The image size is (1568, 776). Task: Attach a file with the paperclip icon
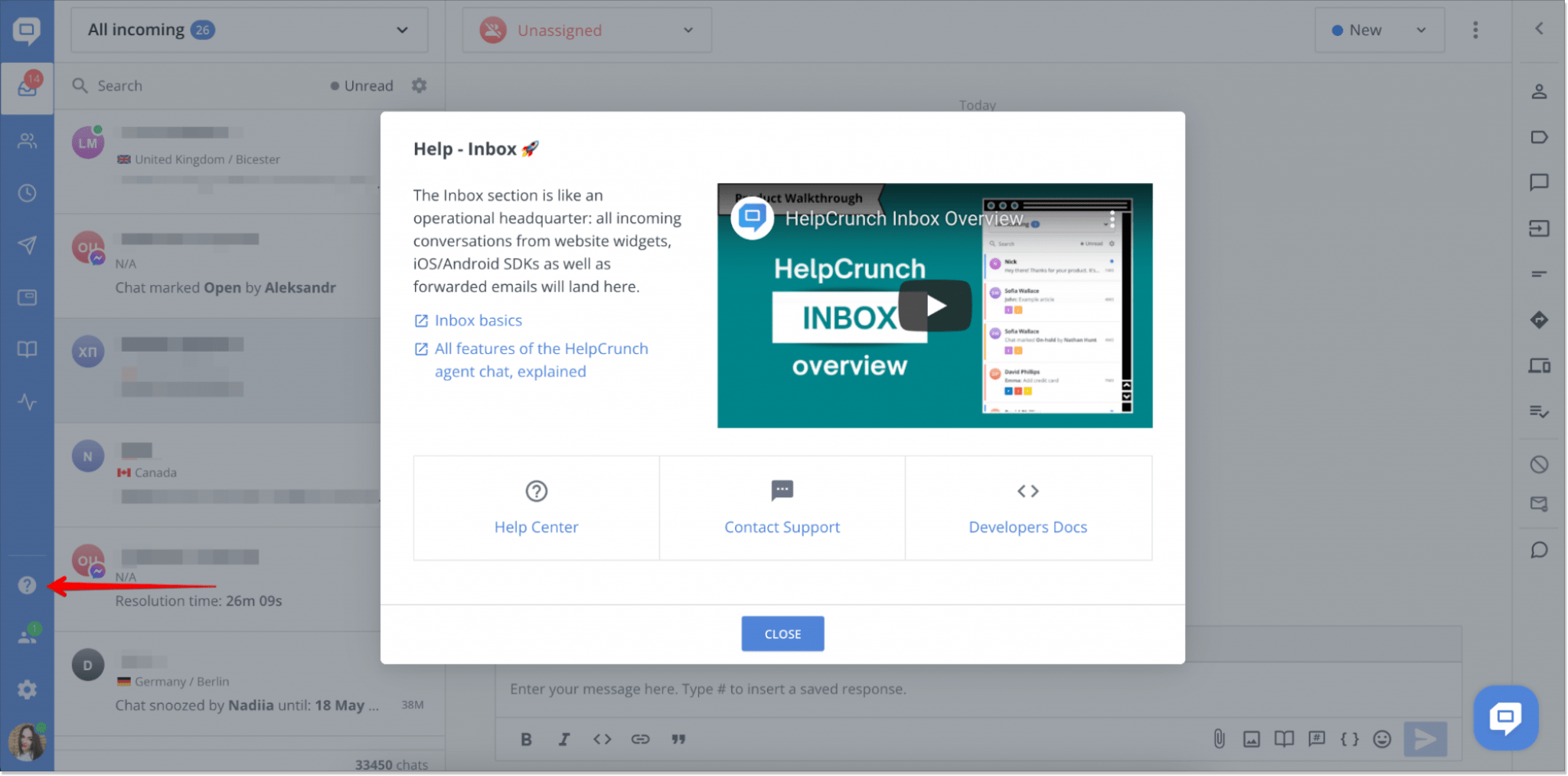pyautogui.click(x=1219, y=738)
